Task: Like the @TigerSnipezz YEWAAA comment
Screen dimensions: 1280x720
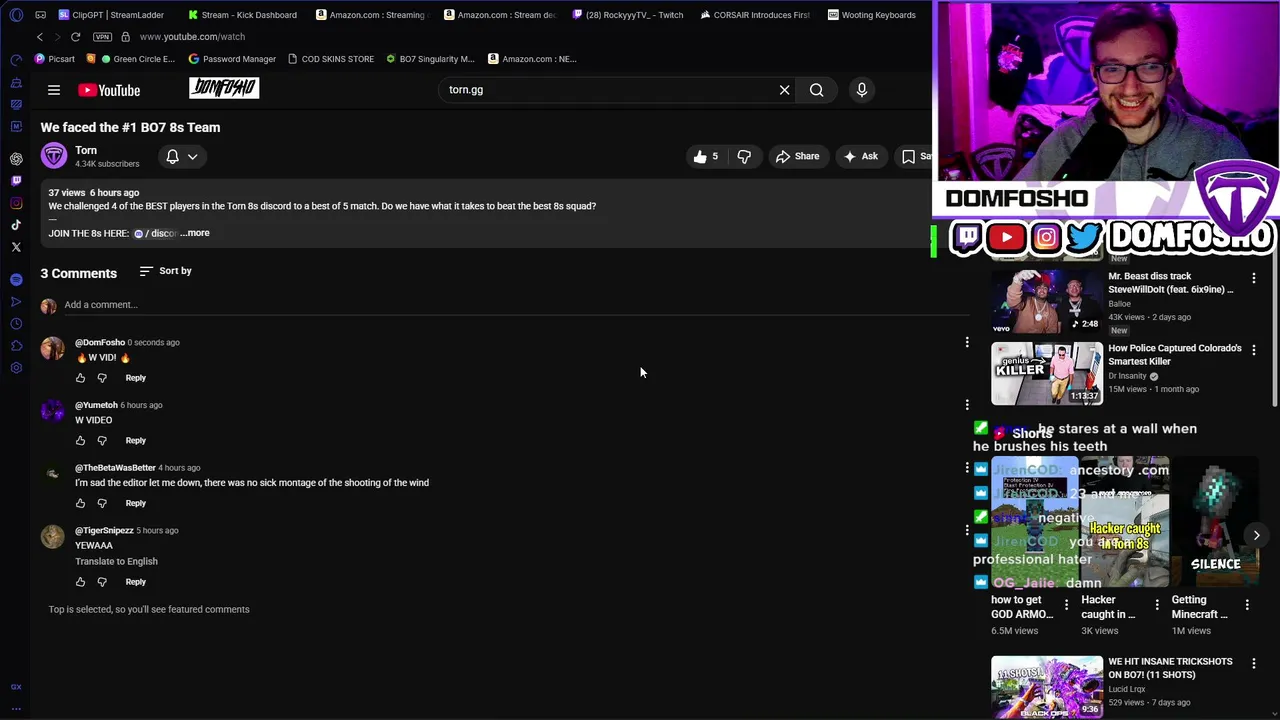Action: [81, 582]
